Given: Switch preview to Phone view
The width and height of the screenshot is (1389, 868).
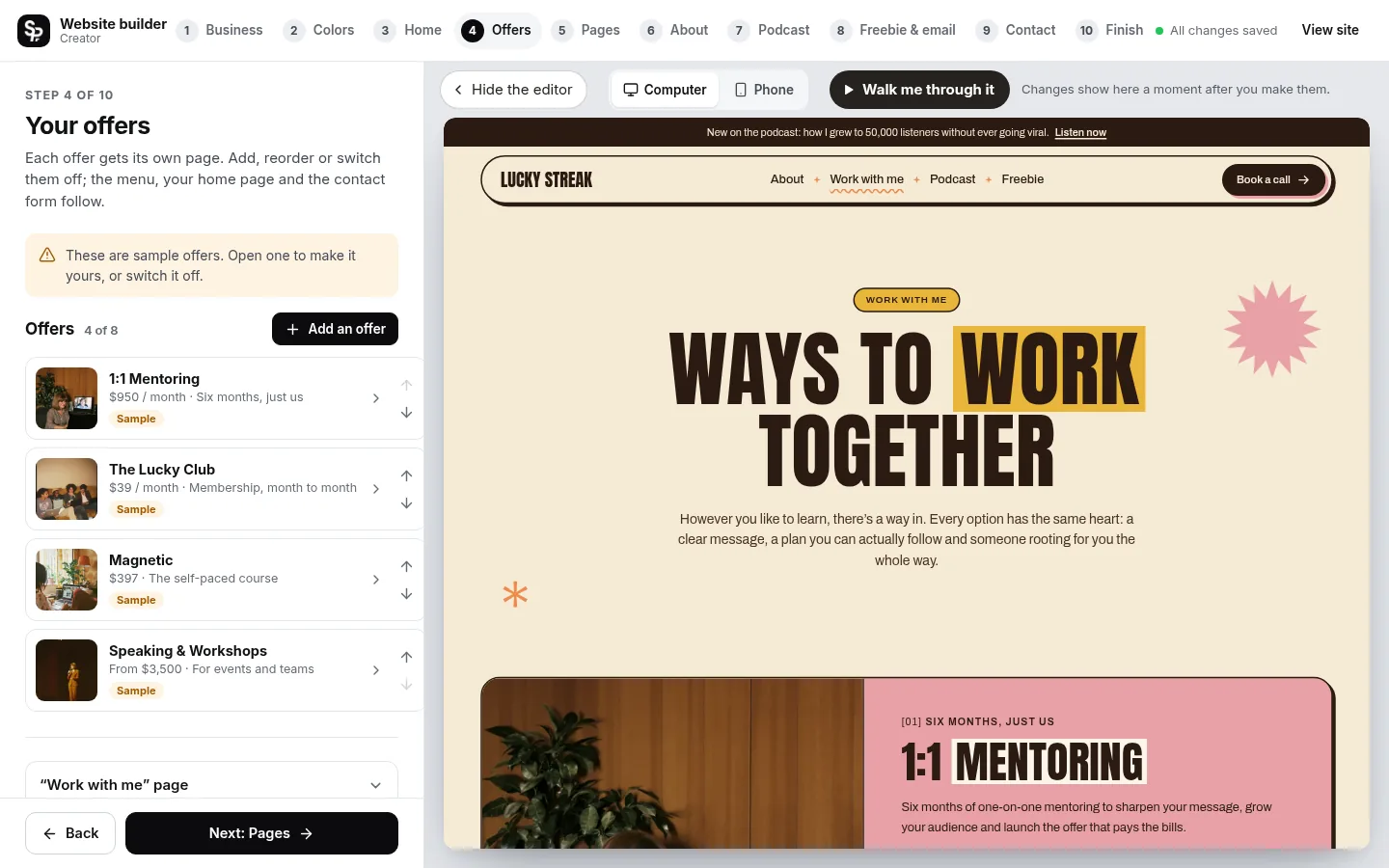Looking at the screenshot, I should coord(764,90).
